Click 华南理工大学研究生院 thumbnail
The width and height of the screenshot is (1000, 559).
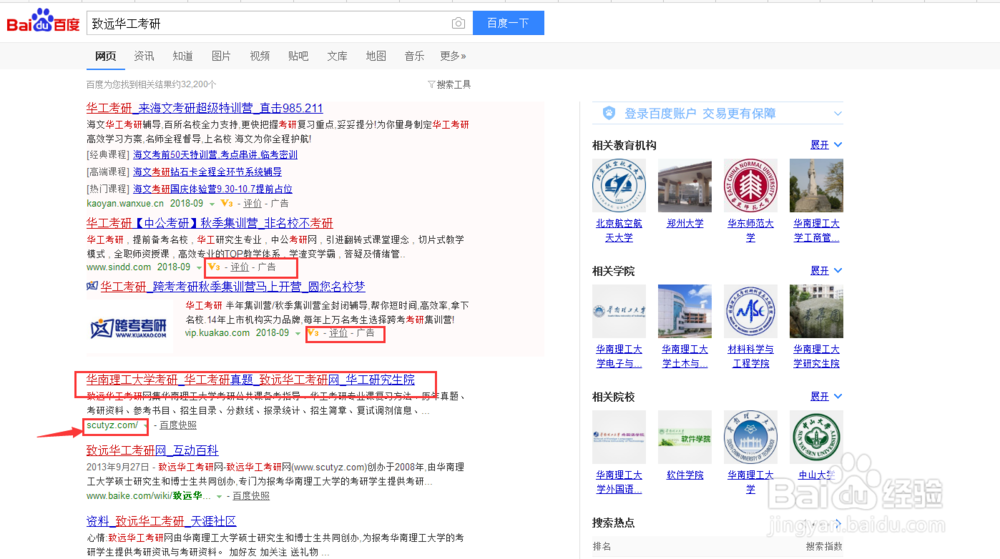coord(816,311)
